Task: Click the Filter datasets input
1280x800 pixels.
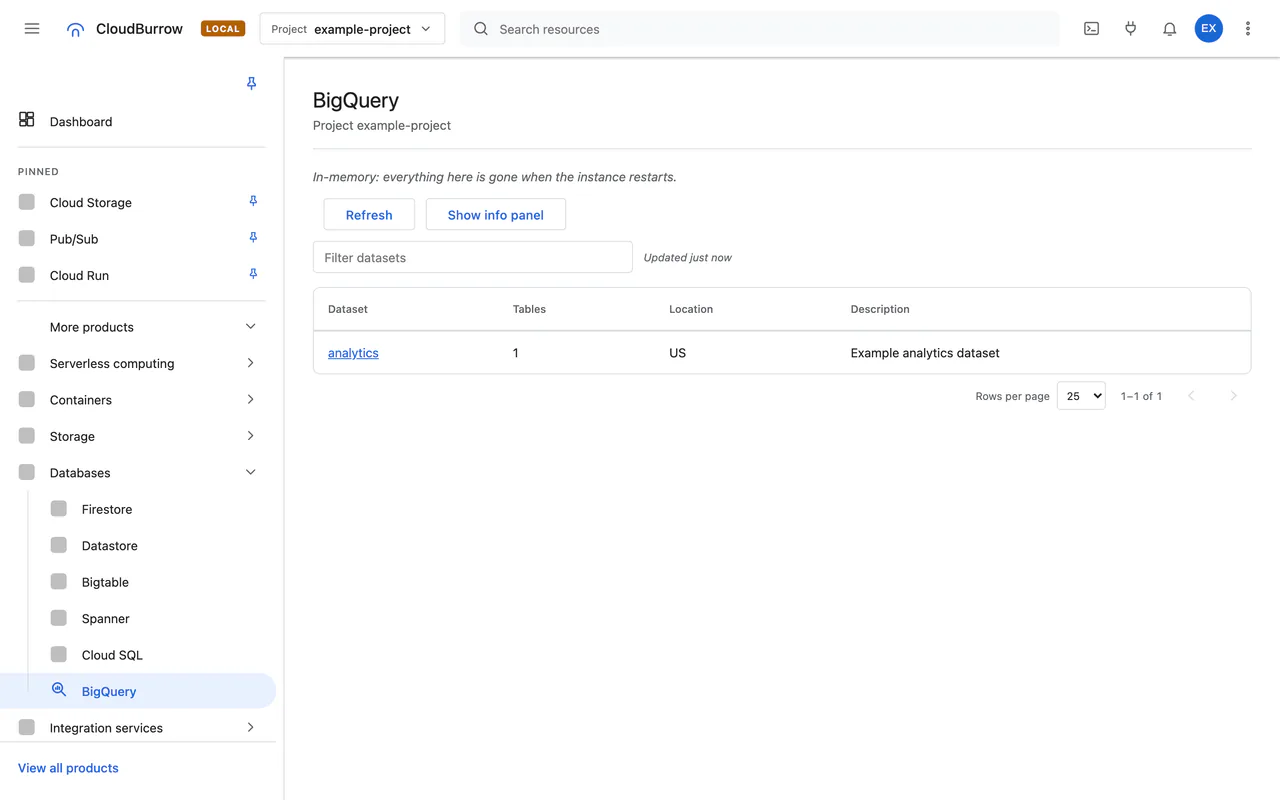Action: tap(473, 257)
